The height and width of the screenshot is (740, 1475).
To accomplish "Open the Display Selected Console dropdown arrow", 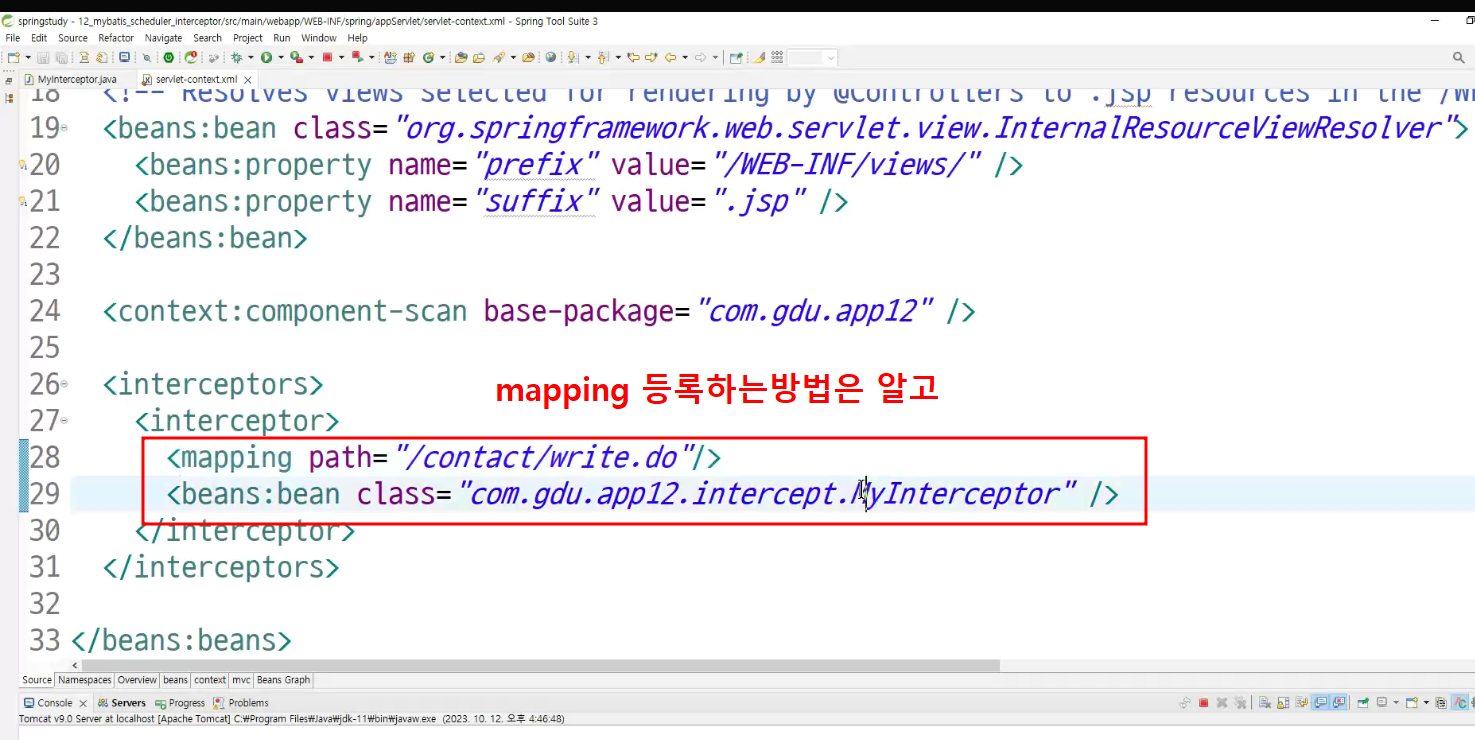I will coord(1396,703).
